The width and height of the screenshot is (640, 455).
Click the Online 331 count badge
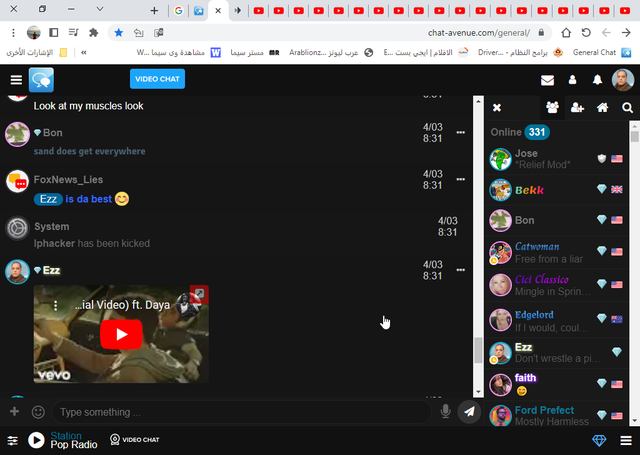[537, 132]
